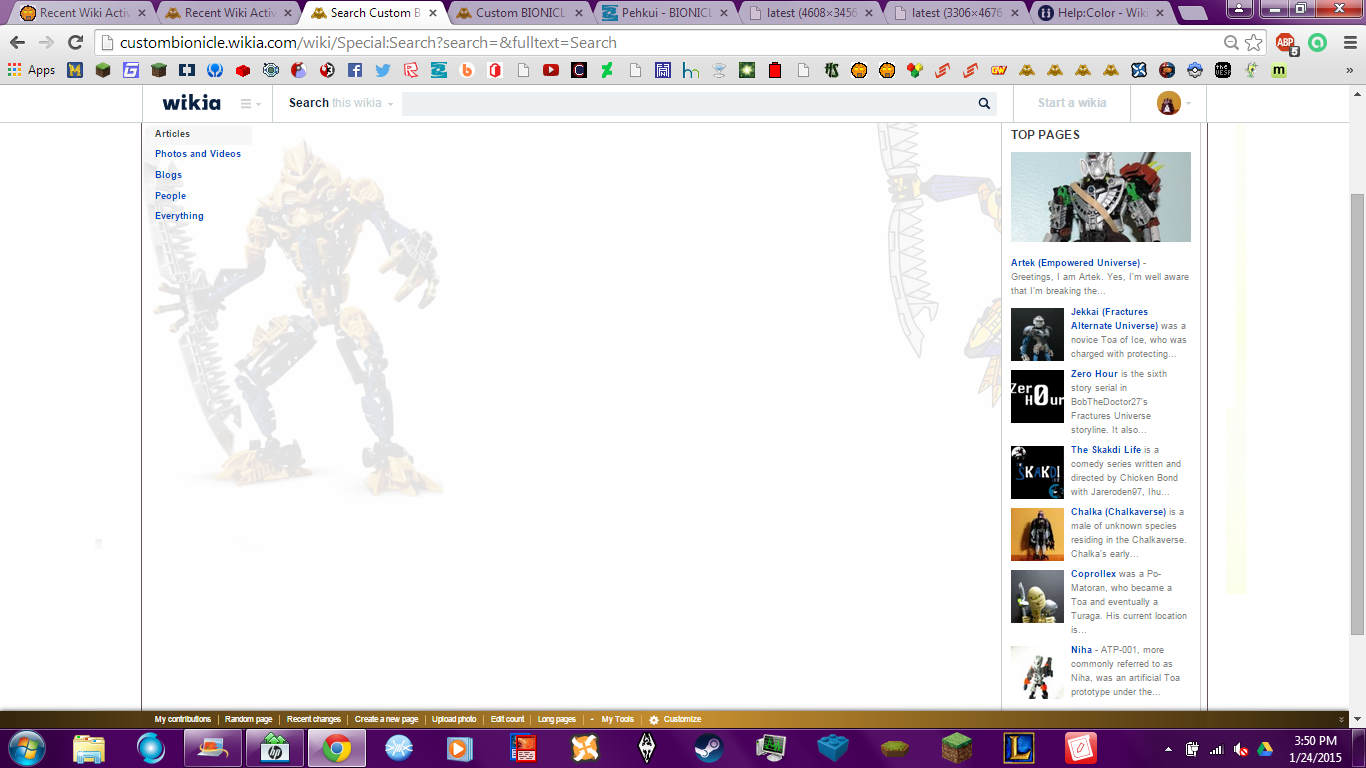Open the Blogger bookmark icon
1366x768 pixels.
point(467,70)
